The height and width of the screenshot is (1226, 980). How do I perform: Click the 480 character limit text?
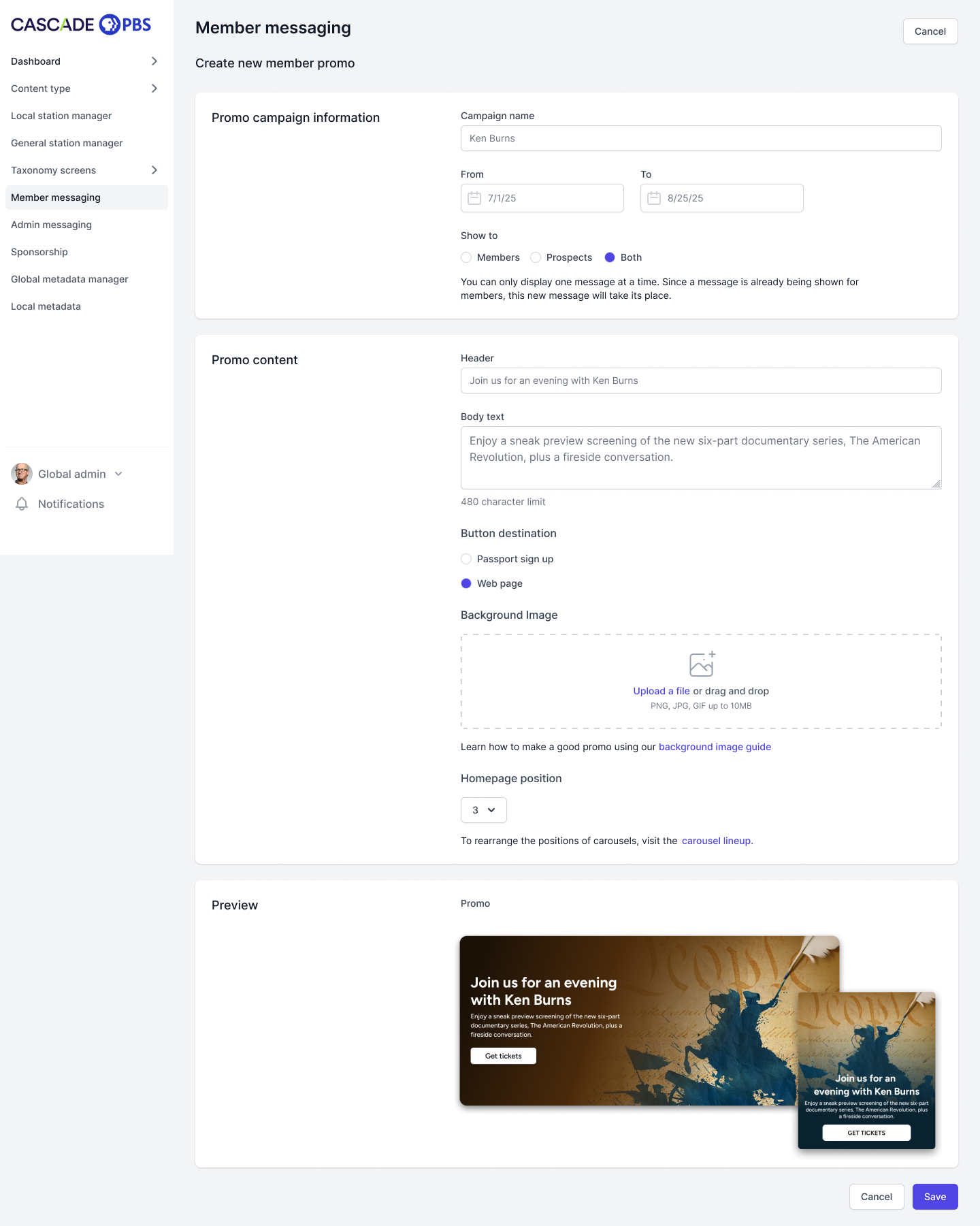(503, 502)
